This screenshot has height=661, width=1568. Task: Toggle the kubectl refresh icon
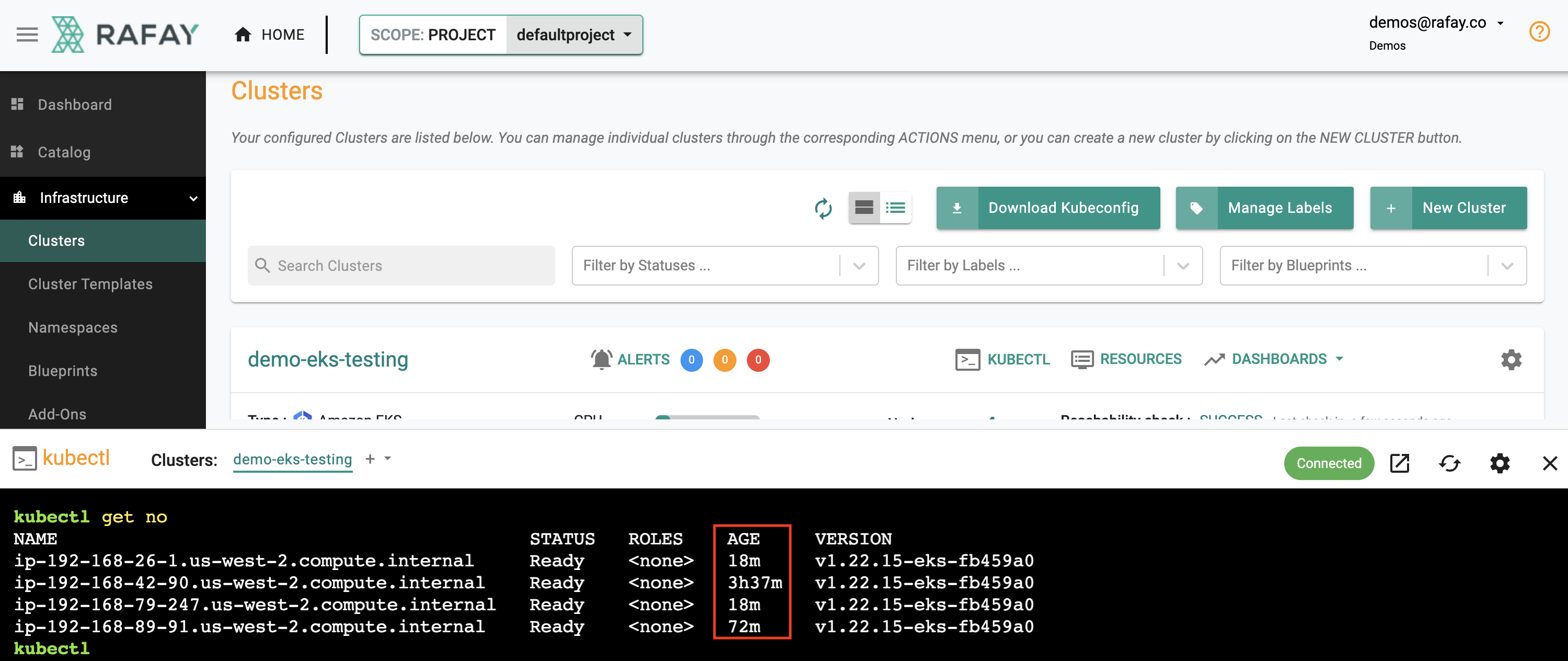point(1449,462)
